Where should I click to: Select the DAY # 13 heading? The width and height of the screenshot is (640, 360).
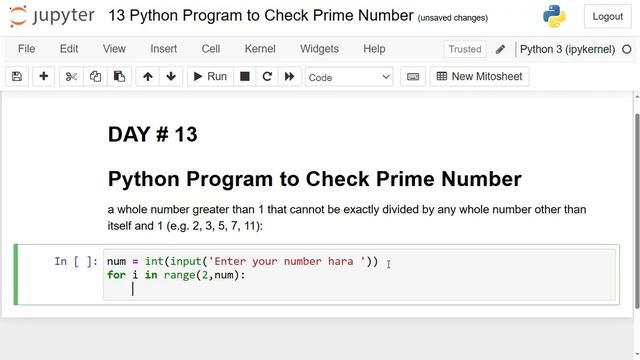[153, 134]
